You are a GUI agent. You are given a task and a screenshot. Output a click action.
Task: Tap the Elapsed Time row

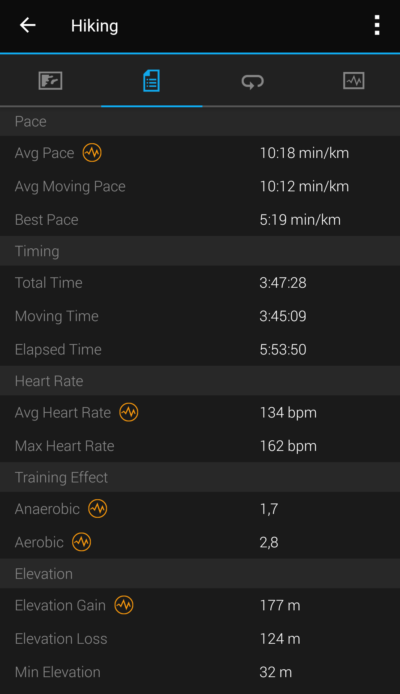pyautogui.click(x=200, y=349)
